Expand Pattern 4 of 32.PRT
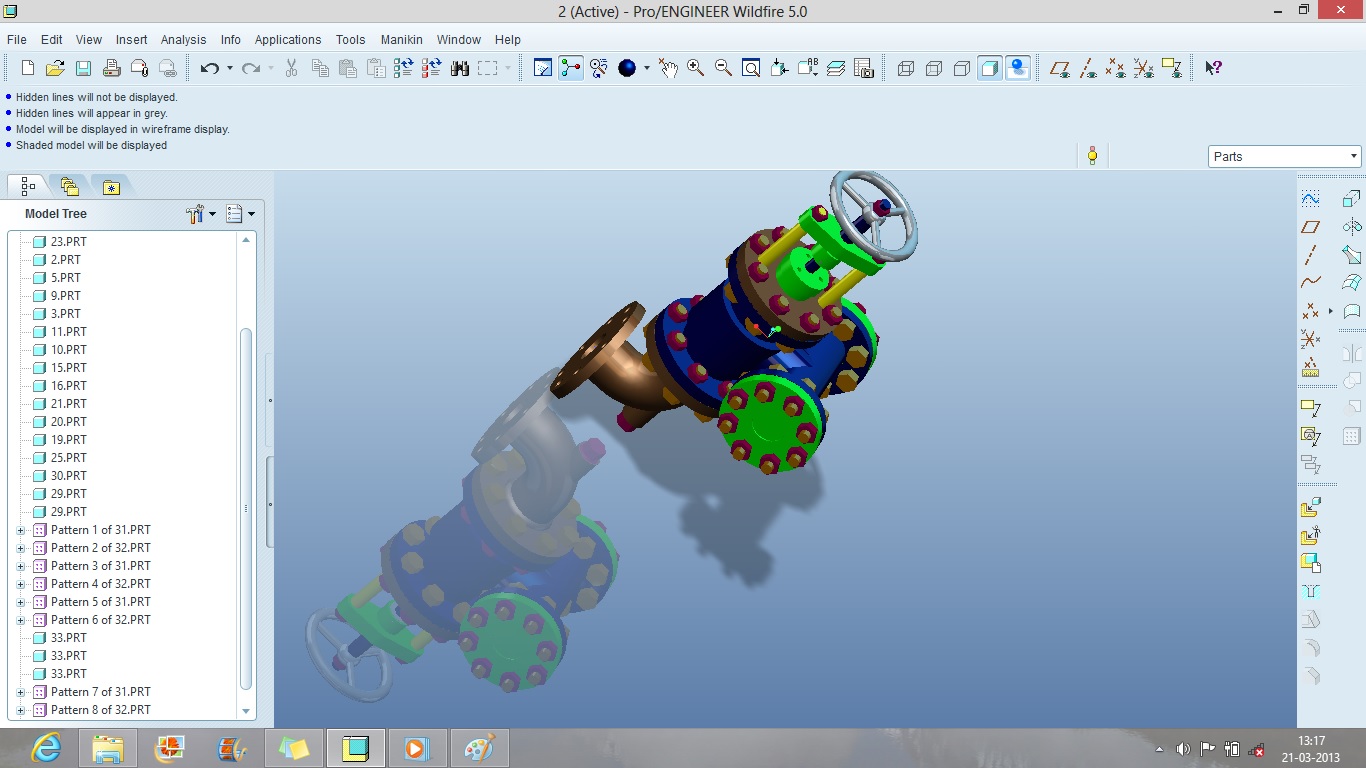 click(21, 584)
